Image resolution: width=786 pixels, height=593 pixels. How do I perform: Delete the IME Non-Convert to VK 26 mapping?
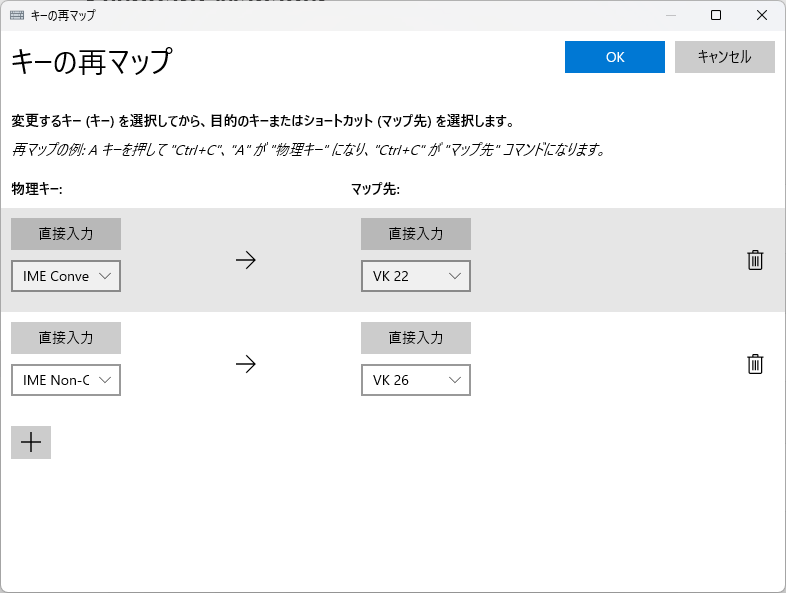[x=755, y=364]
